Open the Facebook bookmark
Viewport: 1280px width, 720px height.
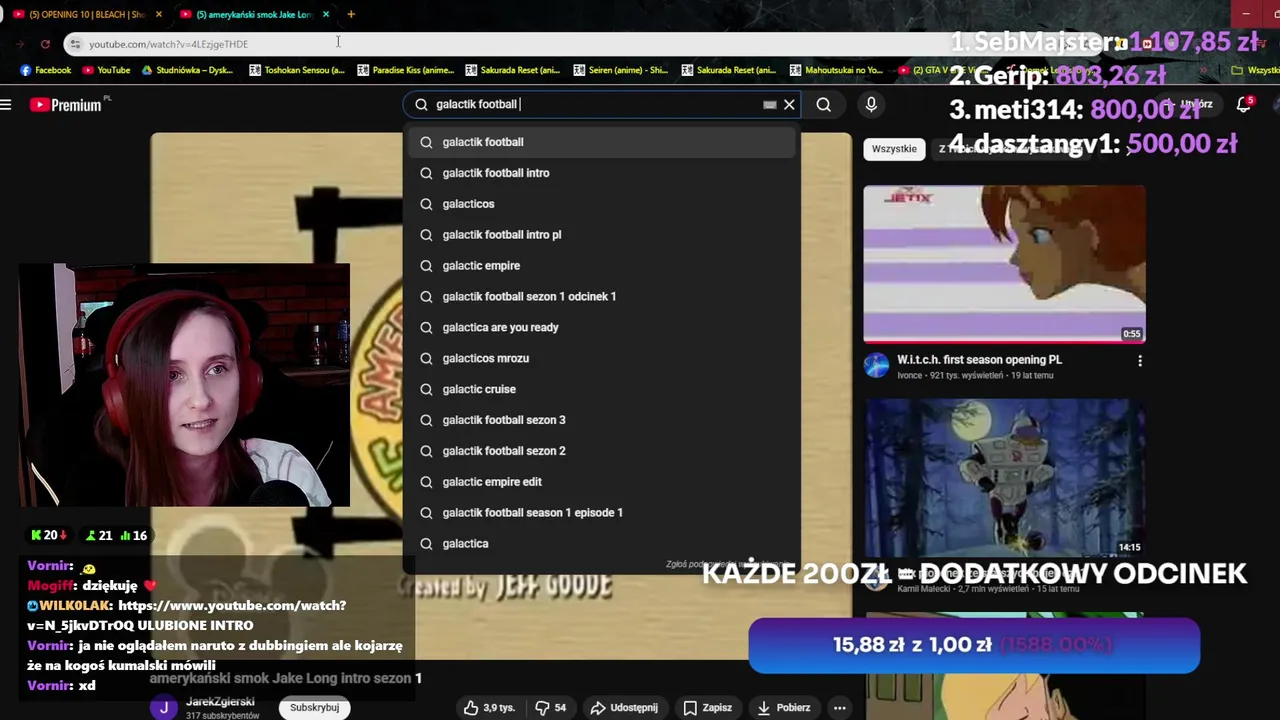(x=45, y=70)
